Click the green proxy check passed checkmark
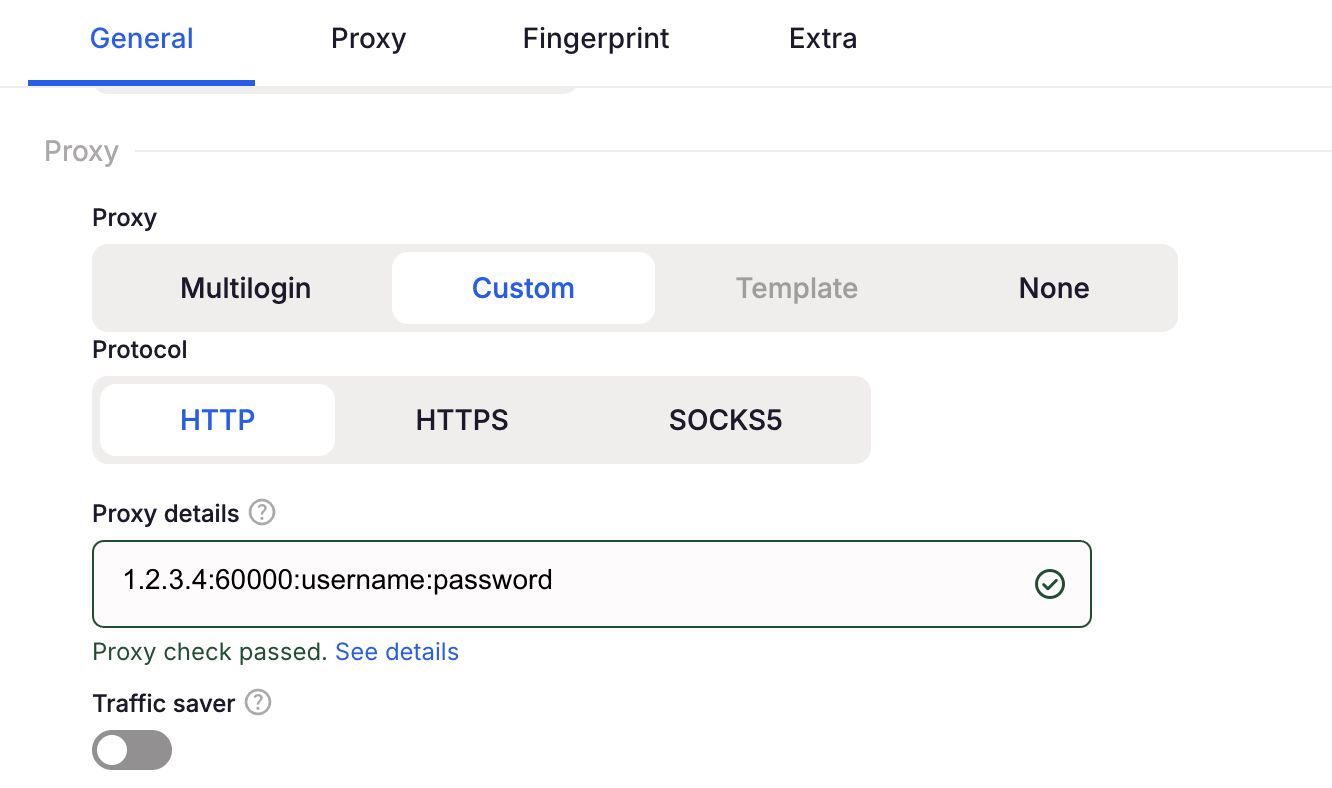This screenshot has height=788, width=1332. coord(1050,584)
